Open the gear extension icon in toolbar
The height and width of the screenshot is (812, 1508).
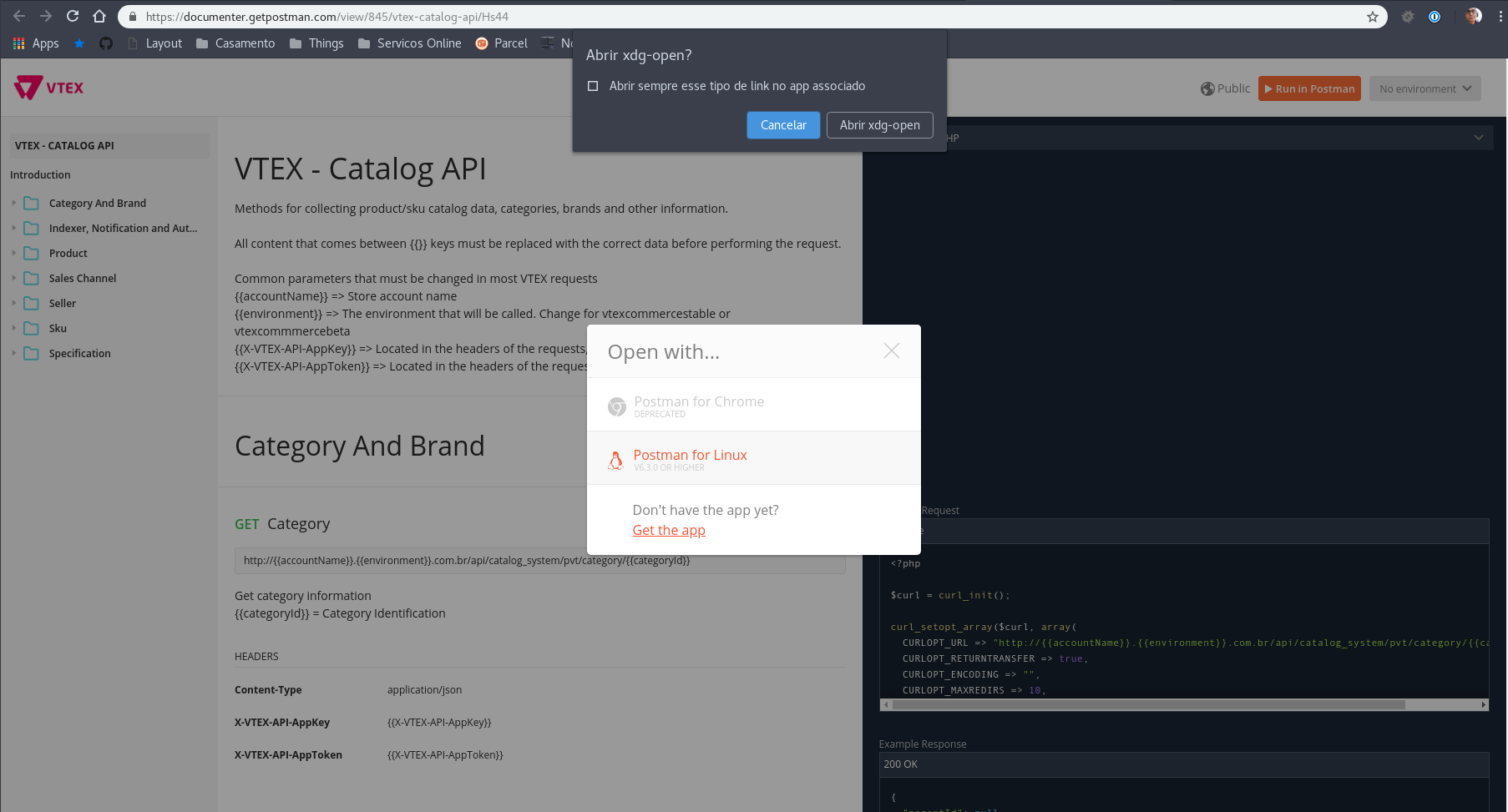tap(1408, 17)
